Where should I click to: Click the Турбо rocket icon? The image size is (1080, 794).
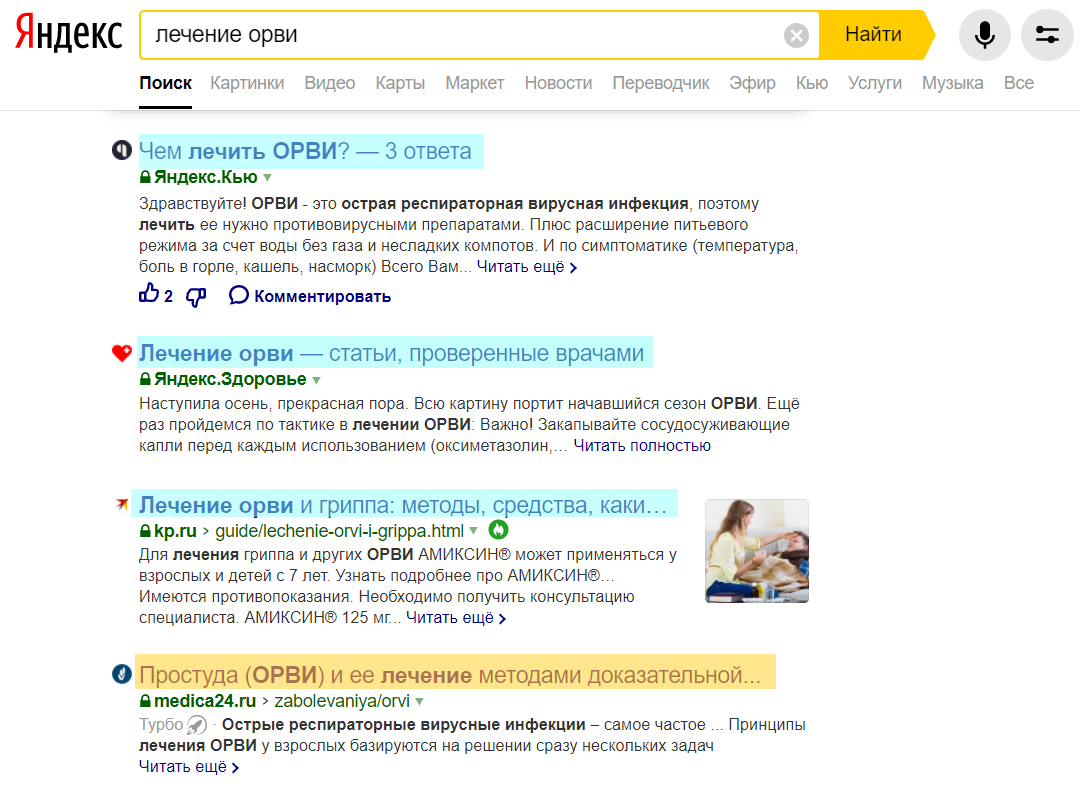click(197, 724)
